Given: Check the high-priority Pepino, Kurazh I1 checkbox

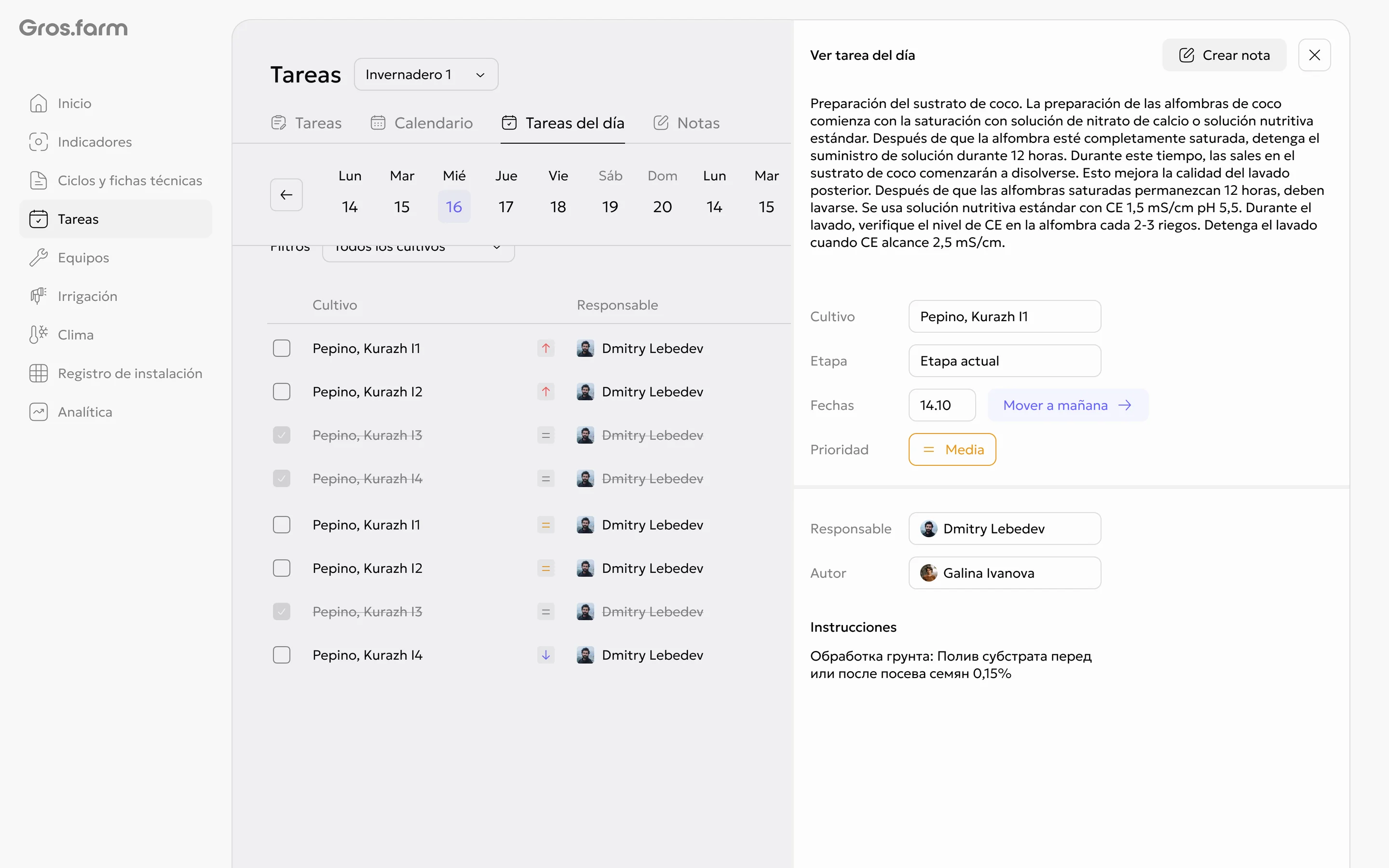Looking at the screenshot, I should 281,348.
